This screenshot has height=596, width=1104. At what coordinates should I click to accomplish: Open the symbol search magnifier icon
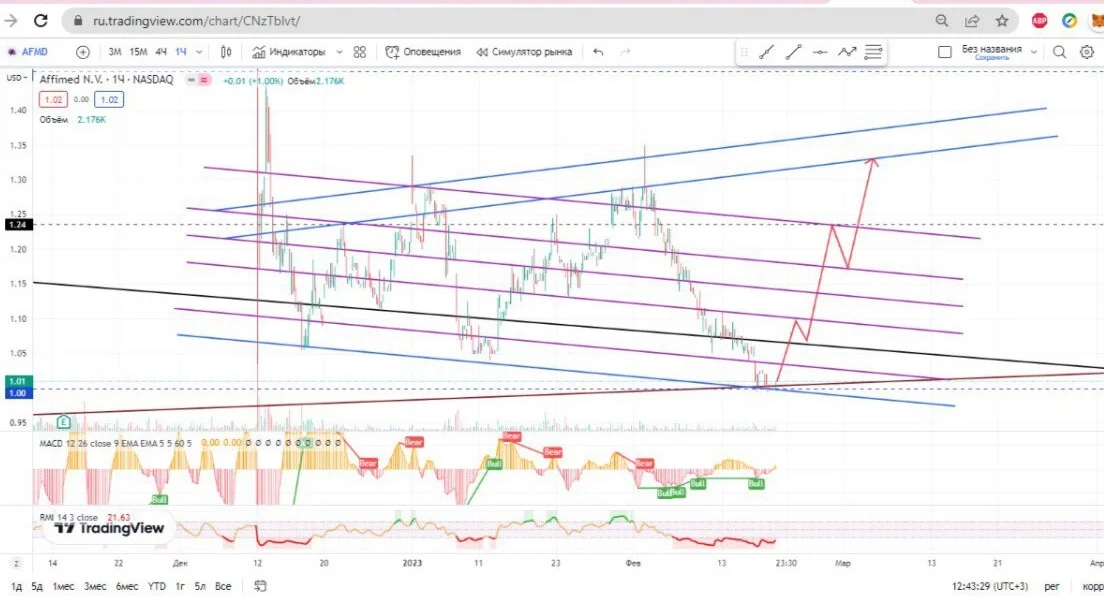[x=1059, y=51]
